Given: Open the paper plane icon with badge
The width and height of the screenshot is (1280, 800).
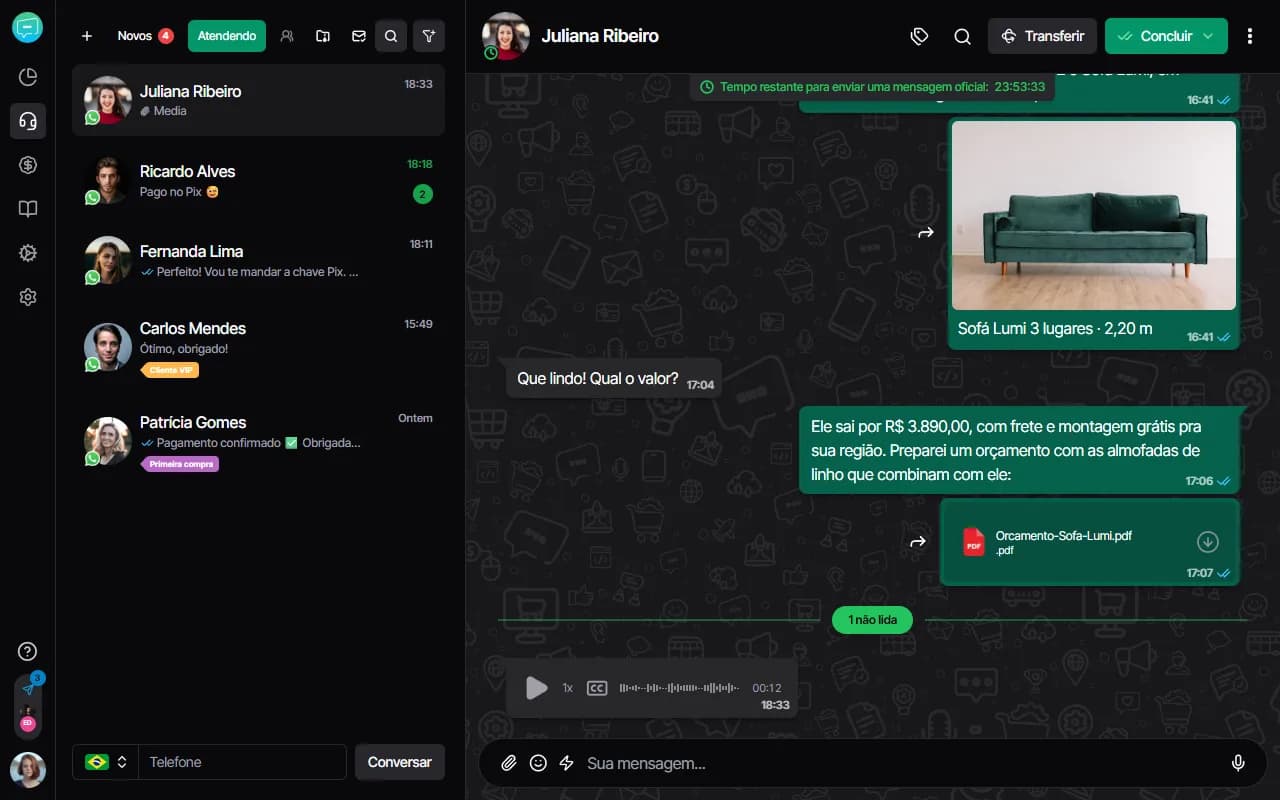Looking at the screenshot, I should click(x=28, y=688).
